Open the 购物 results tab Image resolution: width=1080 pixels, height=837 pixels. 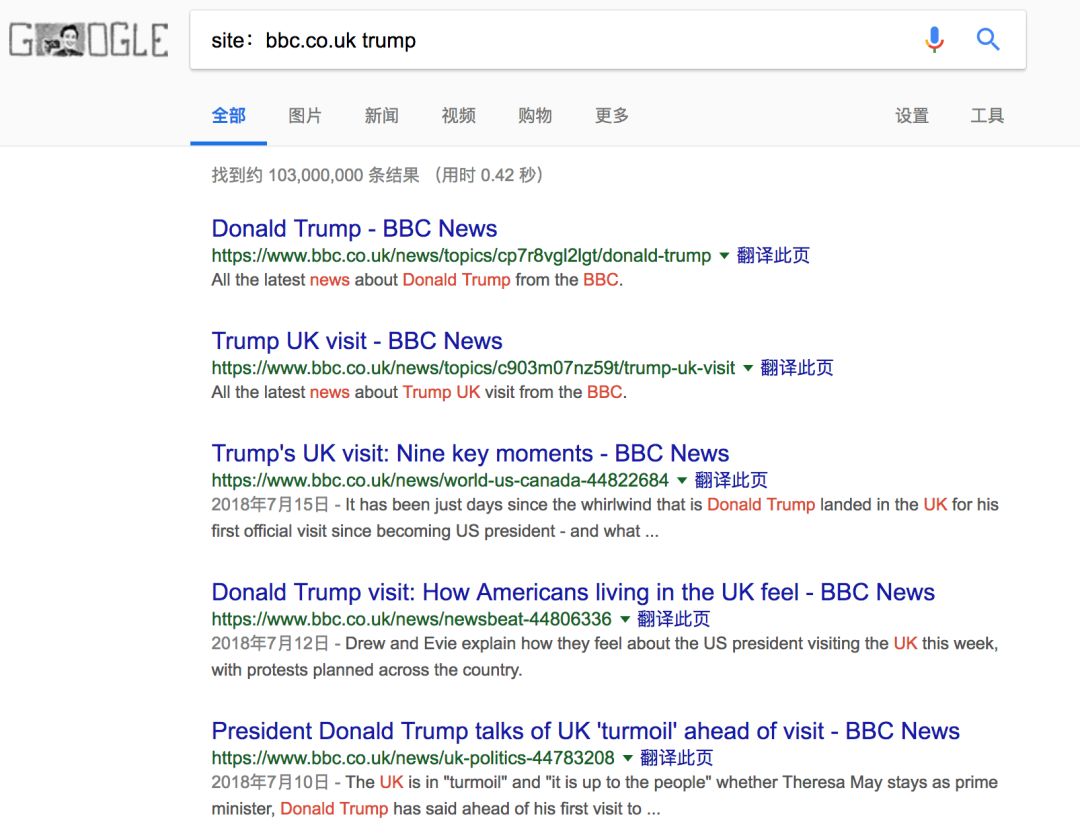(535, 116)
